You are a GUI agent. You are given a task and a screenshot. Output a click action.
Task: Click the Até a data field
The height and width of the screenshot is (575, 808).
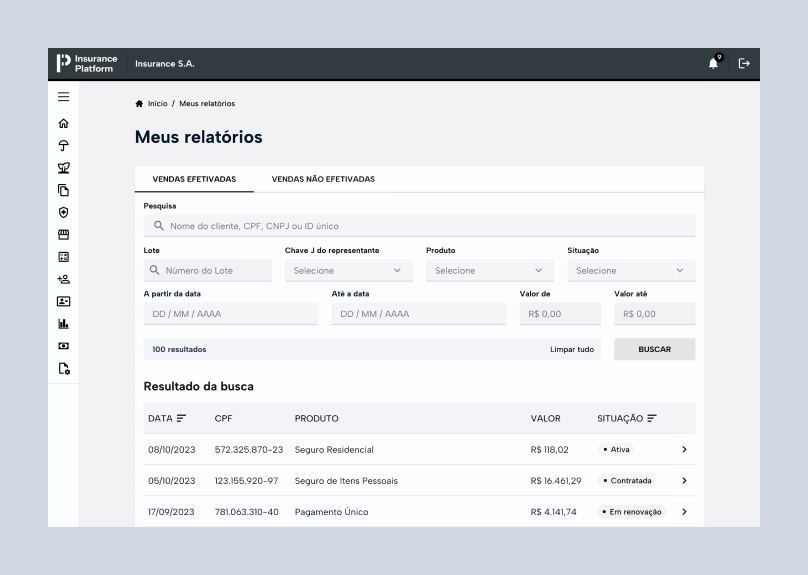coord(419,314)
